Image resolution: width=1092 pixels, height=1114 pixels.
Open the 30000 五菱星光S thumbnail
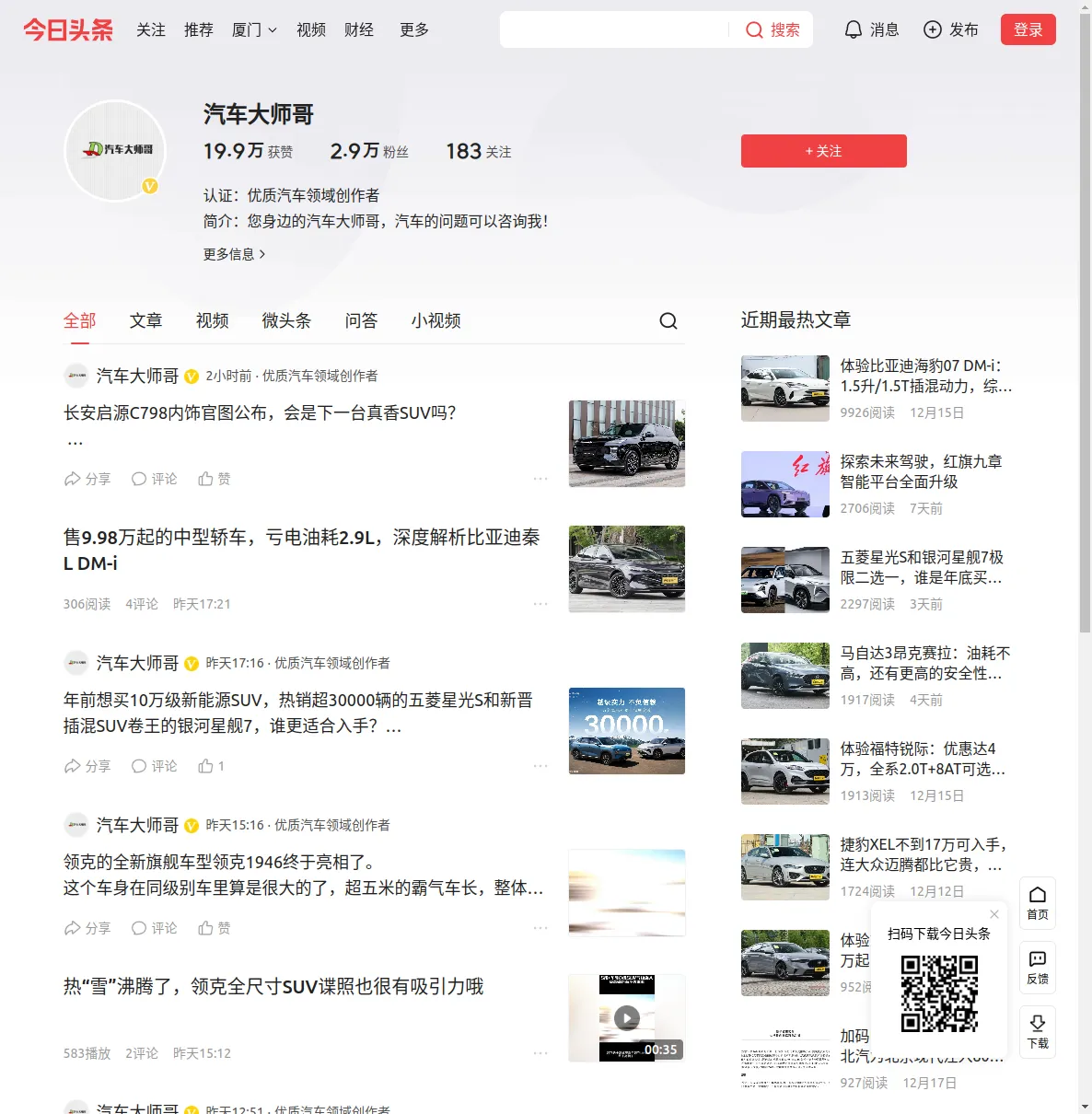coord(627,731)
